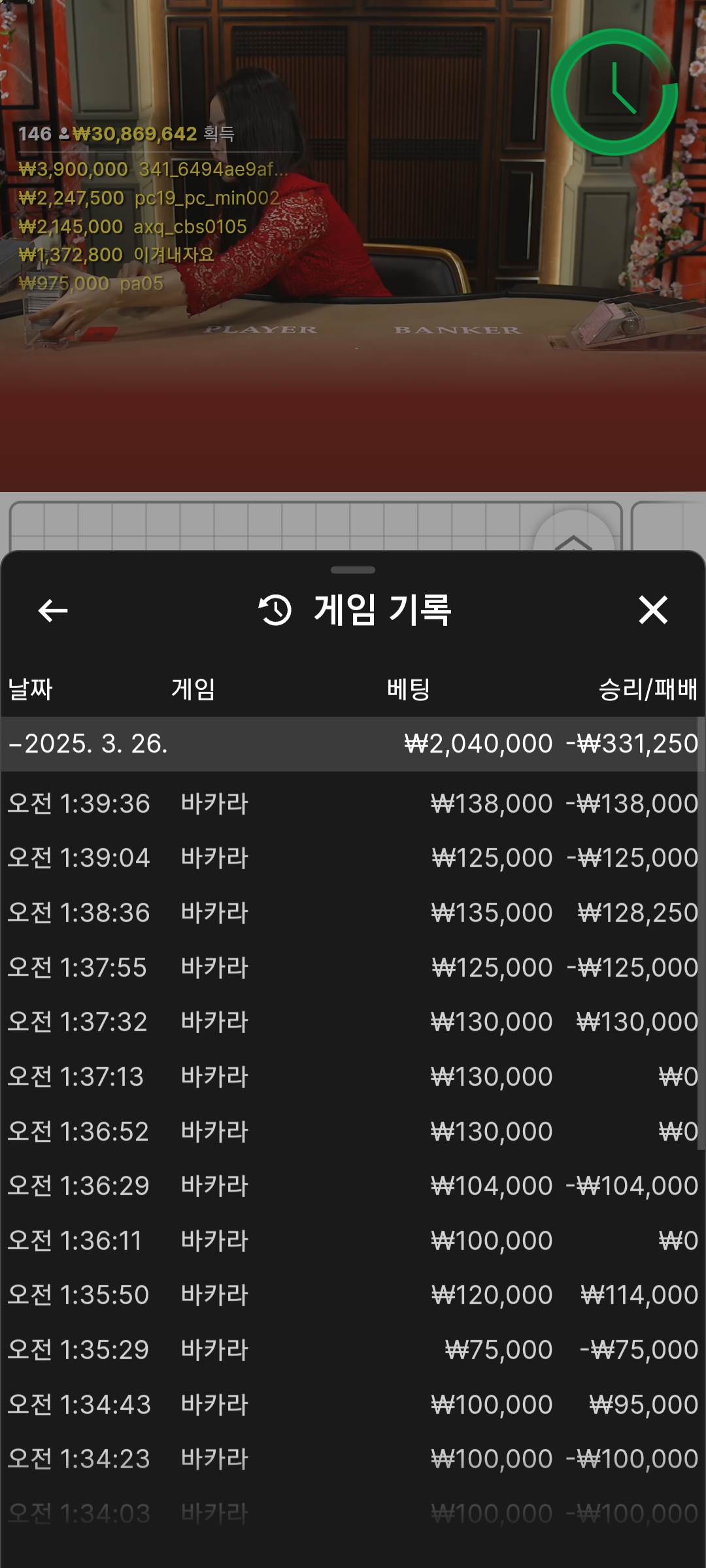View the 1:37:55 baccarat round

353,968
